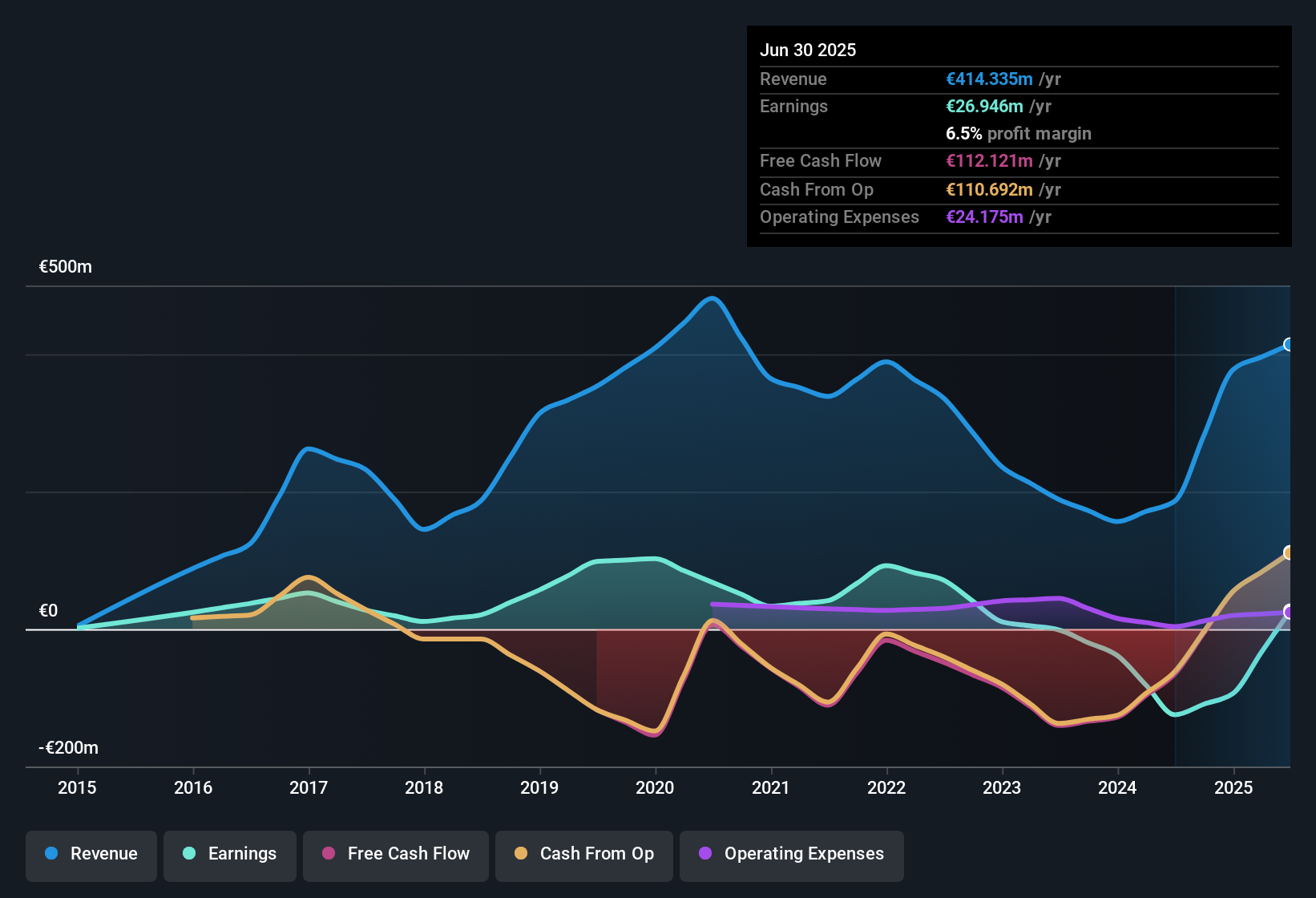This screenshot has width=1316, height=898.
Task: Click the 6.5% profit margin row
Action: [1018, 134]
